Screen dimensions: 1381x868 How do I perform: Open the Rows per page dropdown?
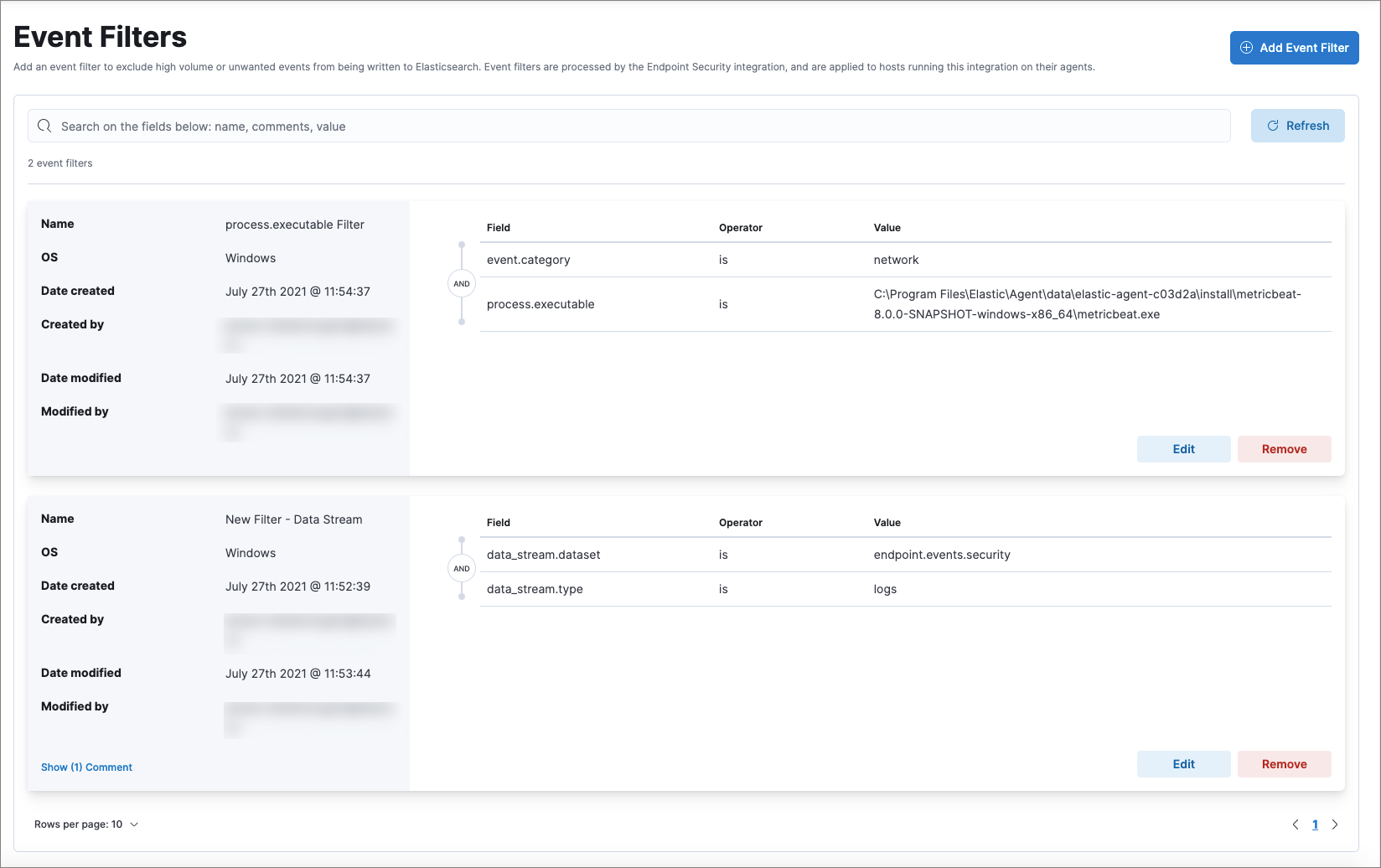click(86, 824)
